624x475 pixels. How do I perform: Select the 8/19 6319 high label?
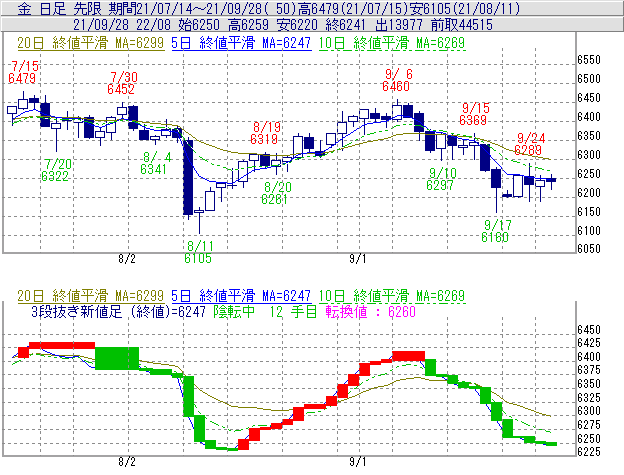(x=265, y=133)
